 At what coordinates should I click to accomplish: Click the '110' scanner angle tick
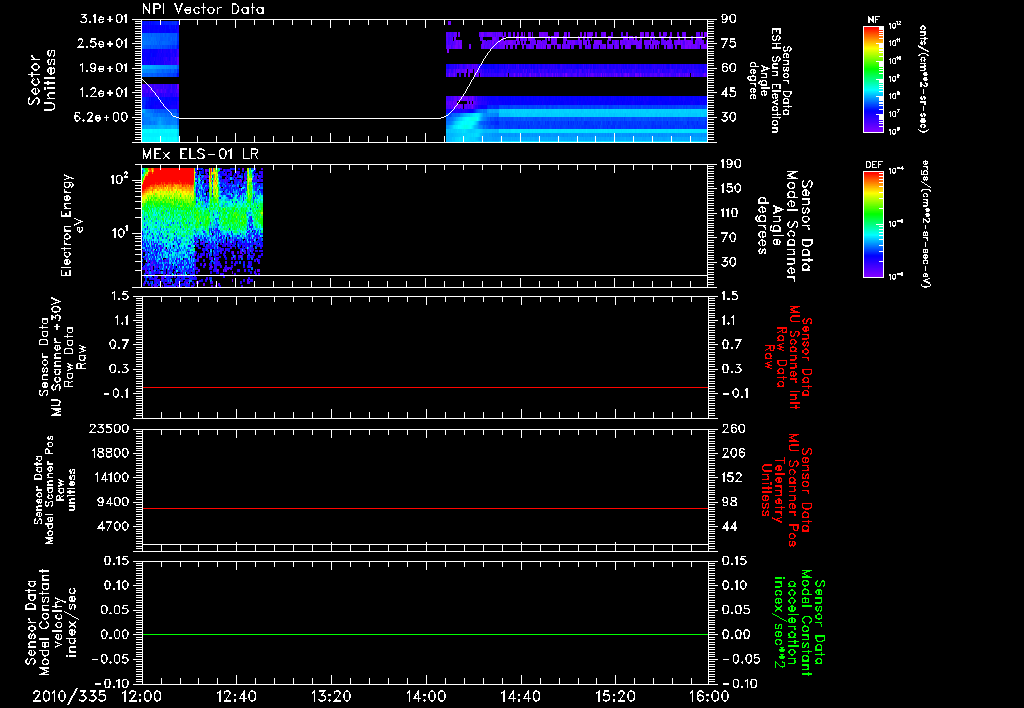731,213
